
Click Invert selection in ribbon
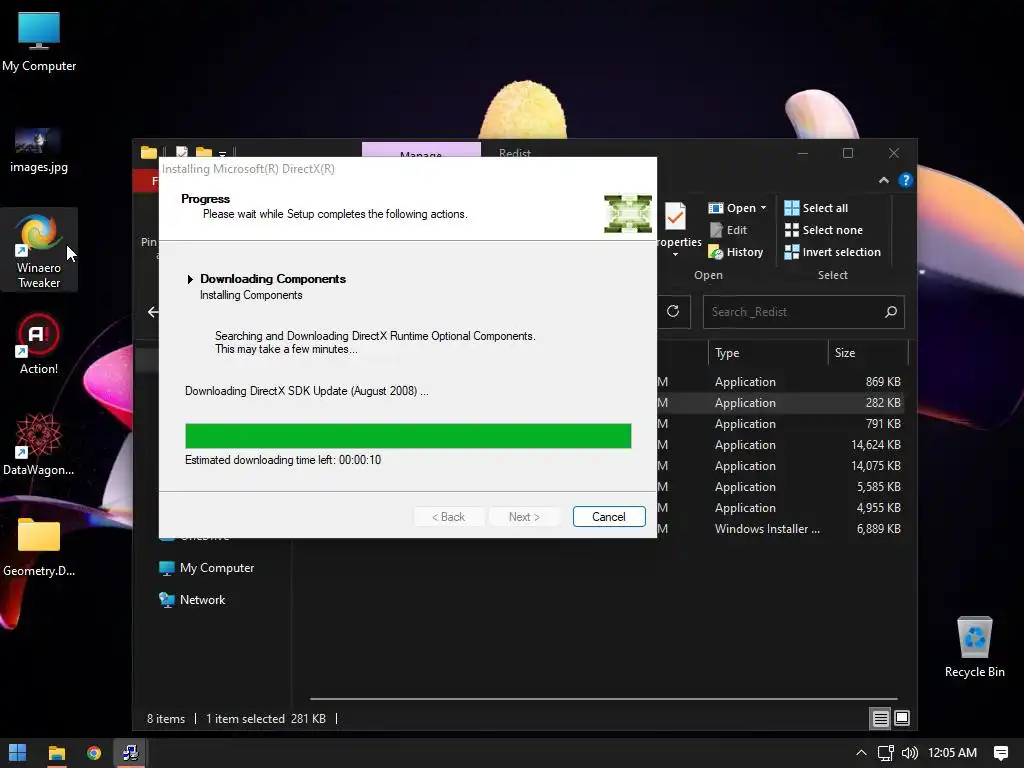pyautogui.click(x=833, y=252)
